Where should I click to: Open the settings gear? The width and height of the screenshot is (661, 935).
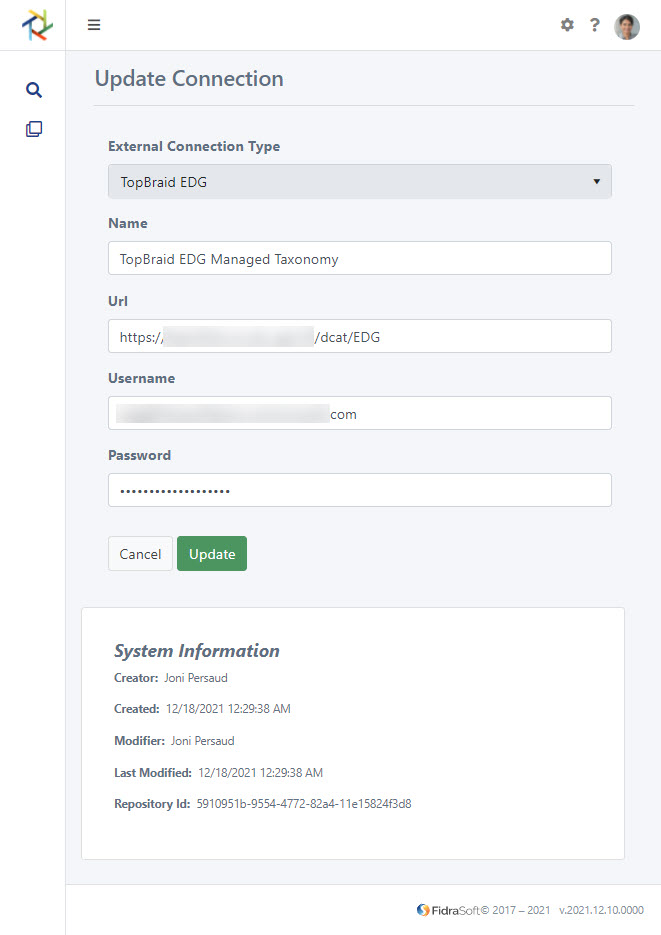click(567, 25)
